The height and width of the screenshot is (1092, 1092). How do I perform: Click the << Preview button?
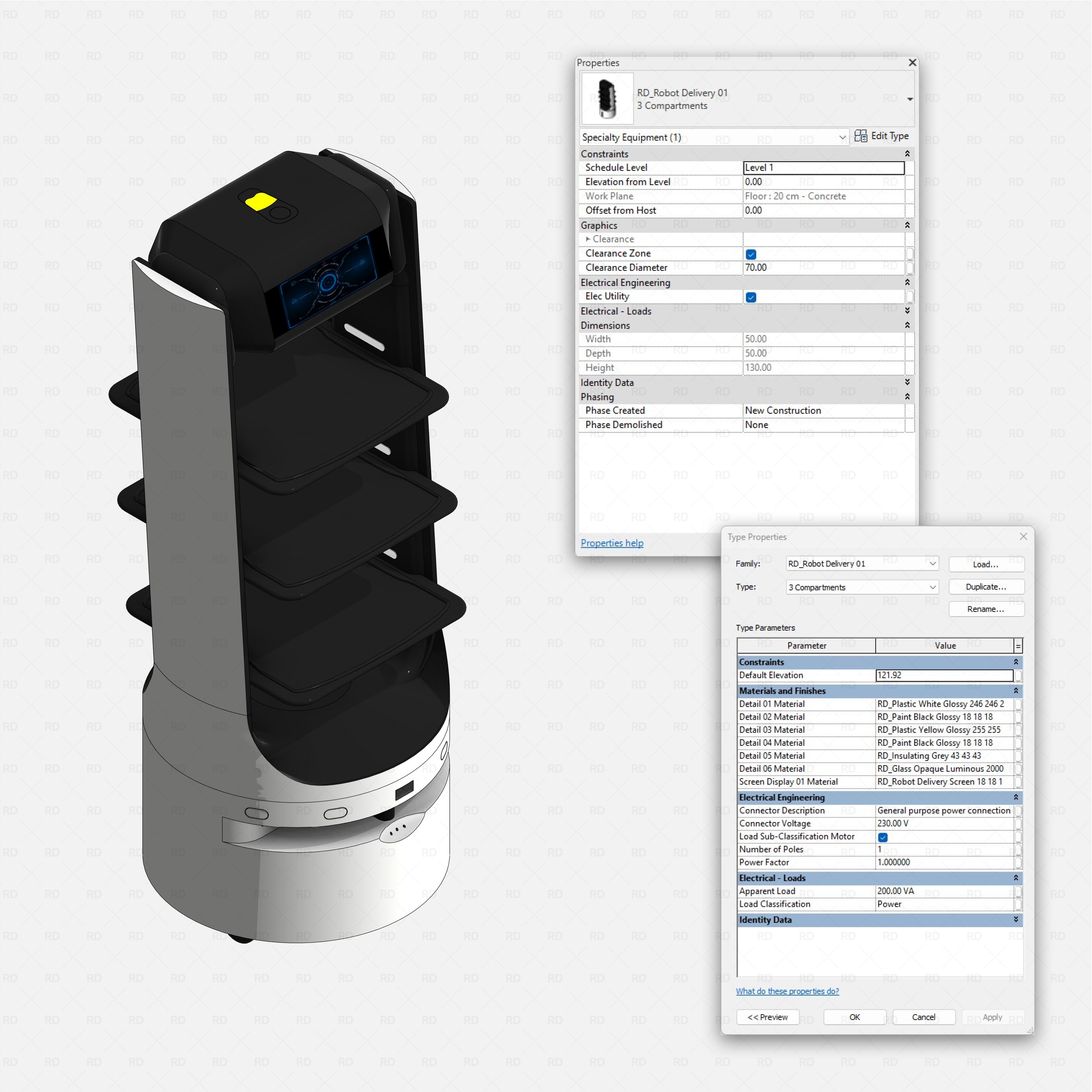tap(767, 1017)
